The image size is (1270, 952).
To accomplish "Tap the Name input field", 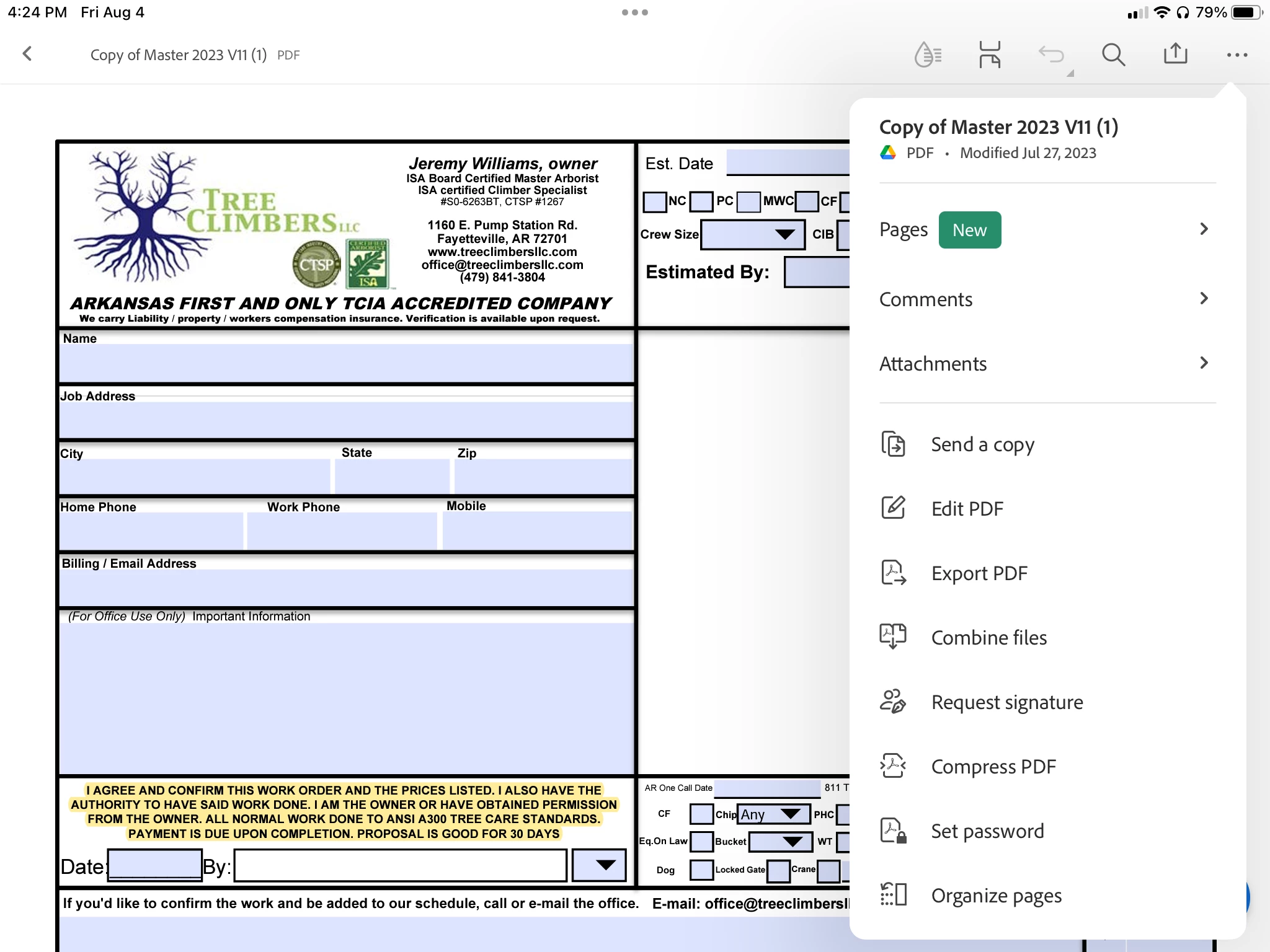I will [x=346, y=363].
